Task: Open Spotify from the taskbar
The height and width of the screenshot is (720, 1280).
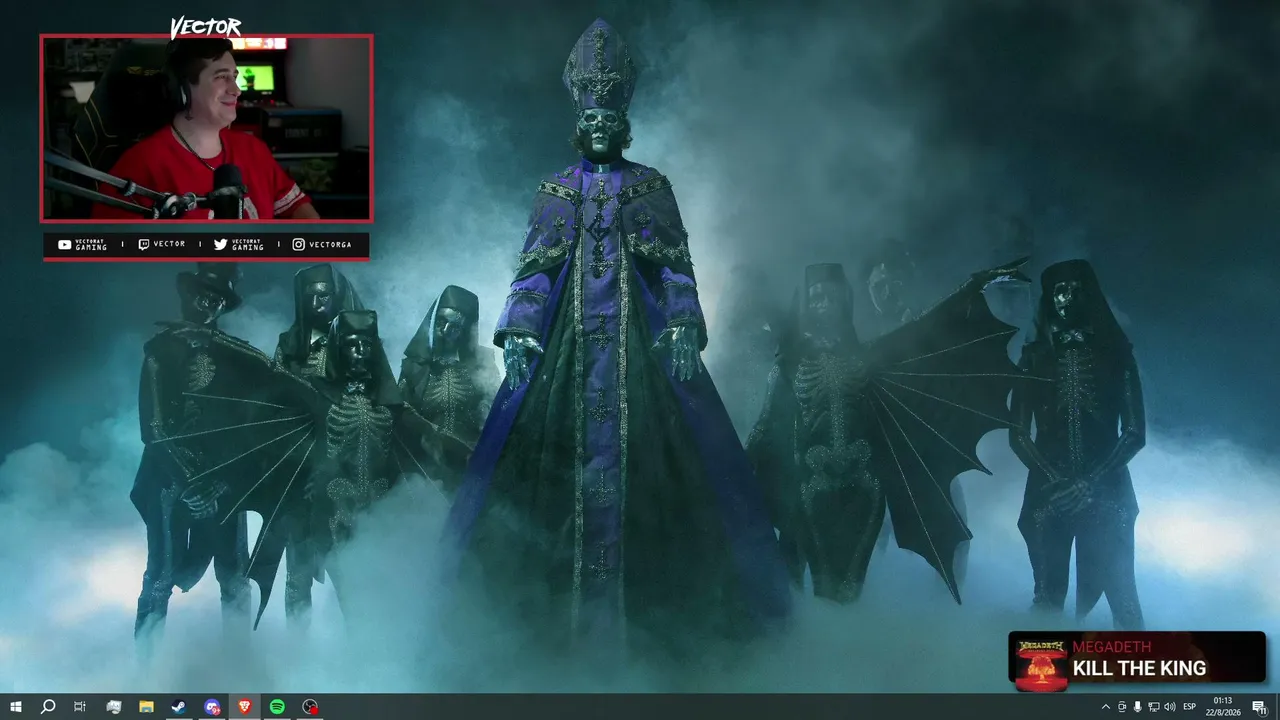Action: click(x=277, y=707)
